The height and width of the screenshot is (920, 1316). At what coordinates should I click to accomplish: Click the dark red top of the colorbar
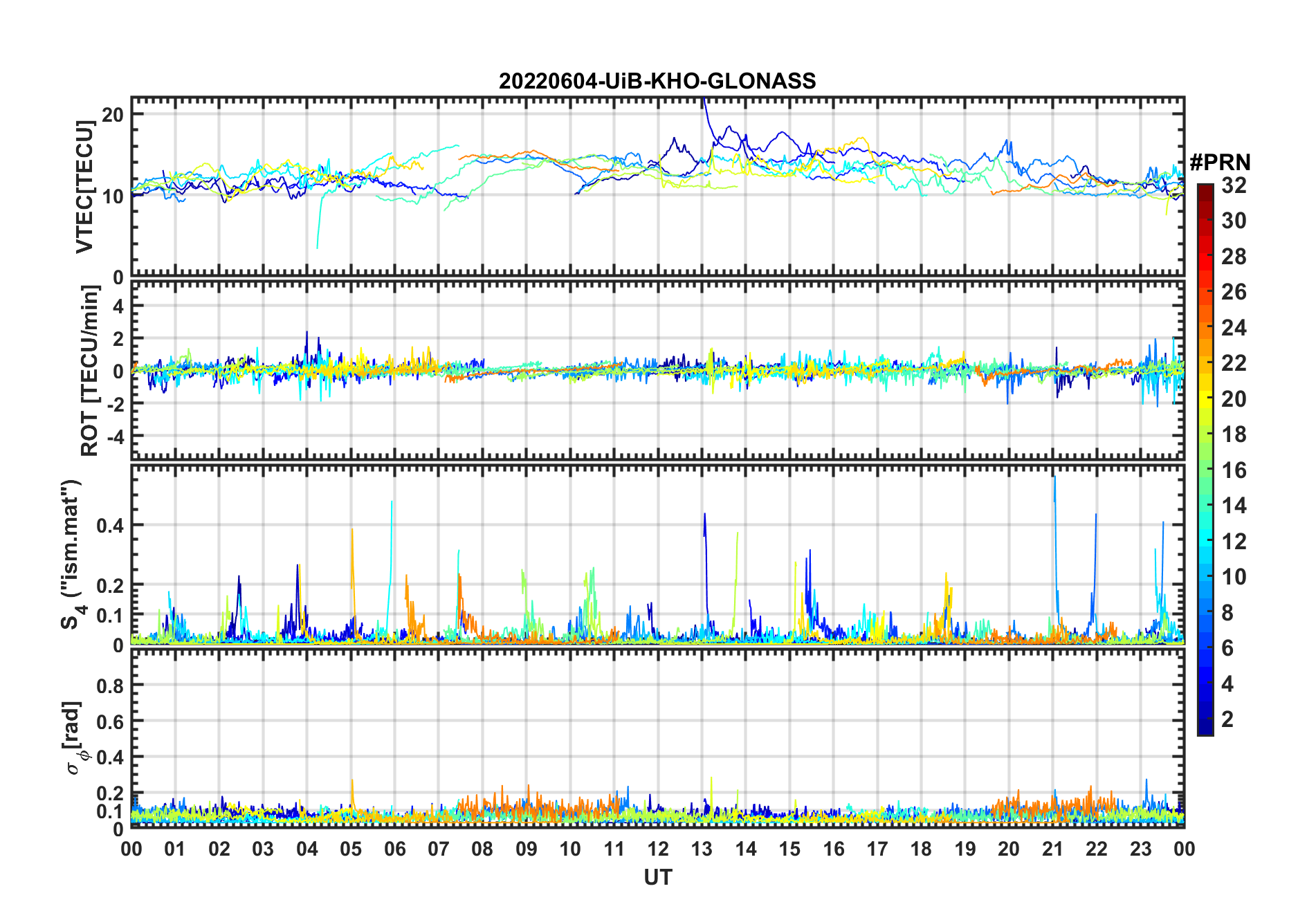click(x=1205, y=189)
